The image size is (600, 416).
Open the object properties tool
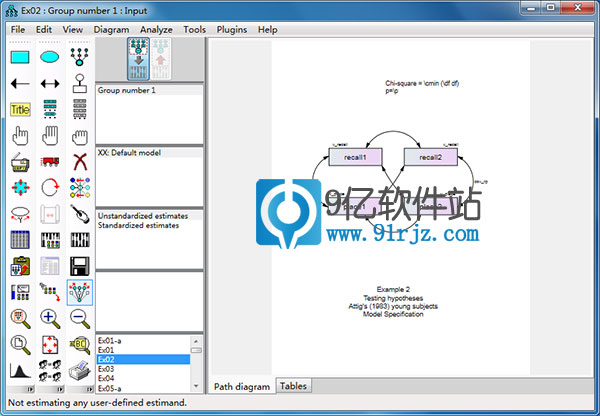[x=20, y=292]
